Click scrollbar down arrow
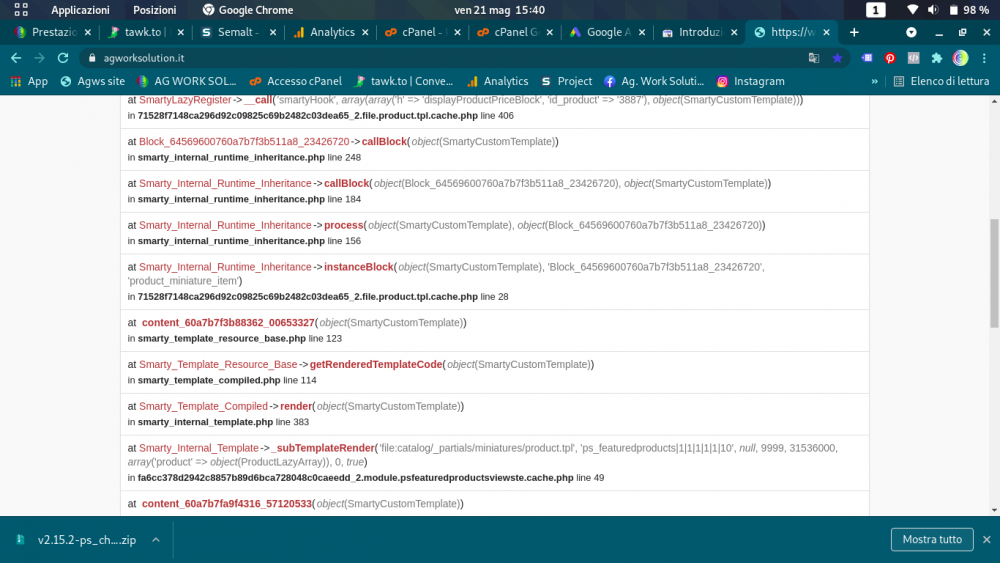The height and width of the screenshot is (563, 1000). tap(994, 510)
